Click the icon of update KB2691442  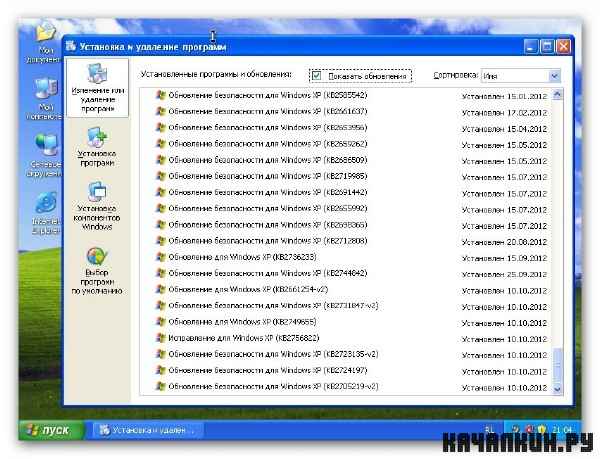point(161,192)
